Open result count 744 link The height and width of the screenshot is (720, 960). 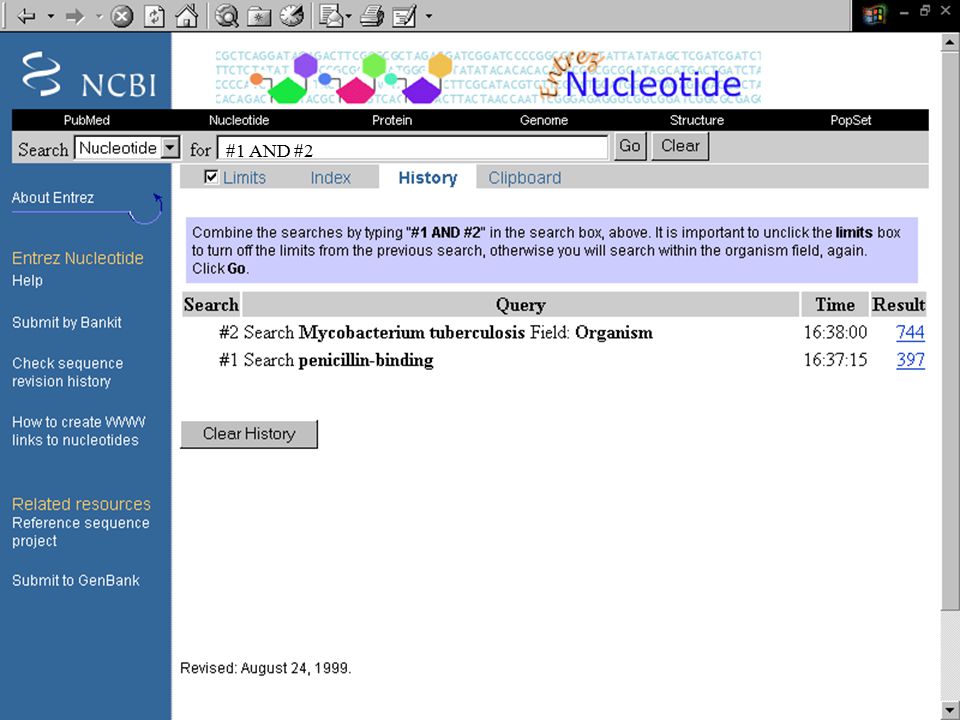pyautogui.click(x=910, y=332)
